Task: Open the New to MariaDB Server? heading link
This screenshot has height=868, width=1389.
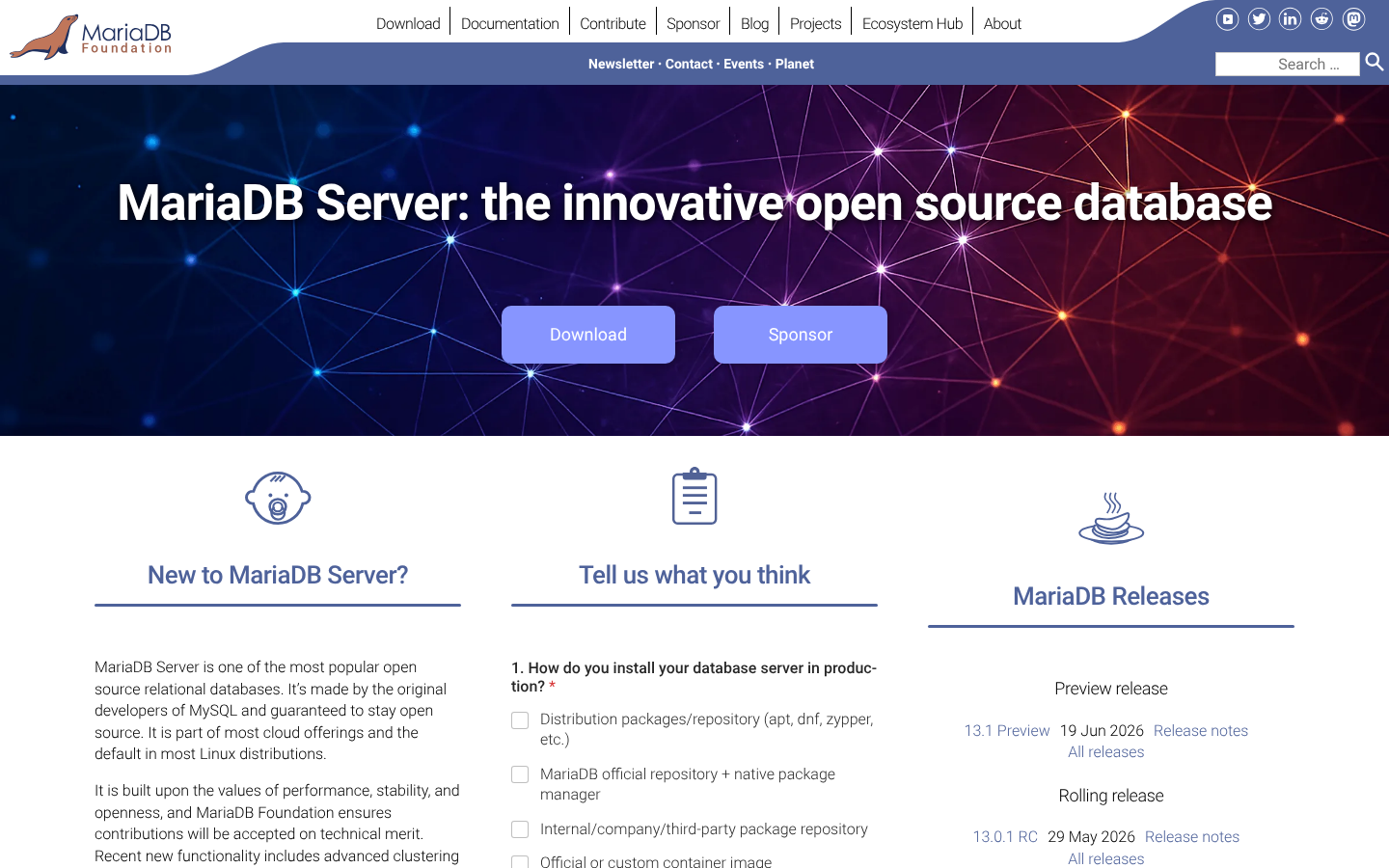Action: coord(278,575)
